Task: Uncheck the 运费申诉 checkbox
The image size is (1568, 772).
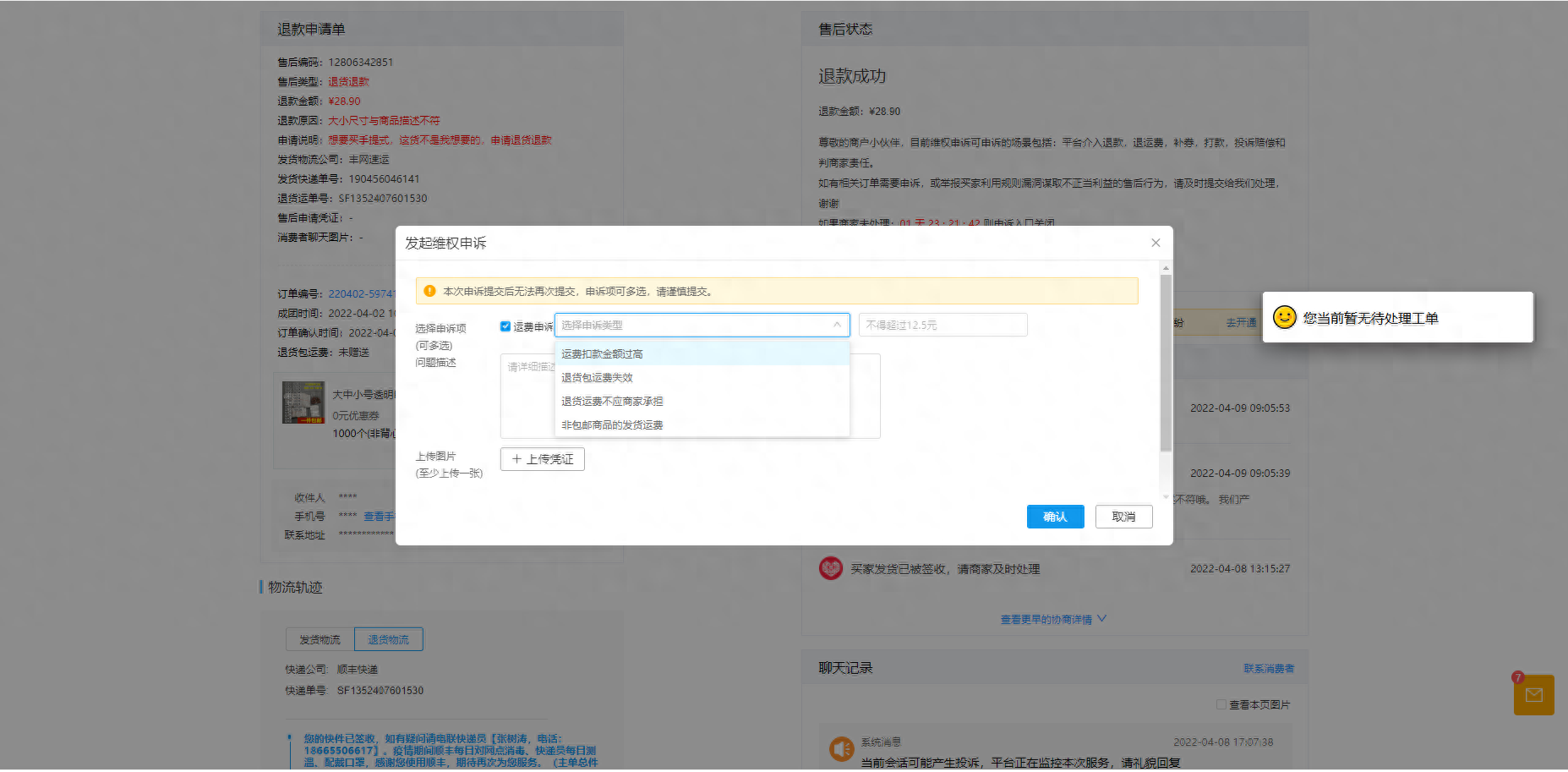Action: (x=505, y=326)
